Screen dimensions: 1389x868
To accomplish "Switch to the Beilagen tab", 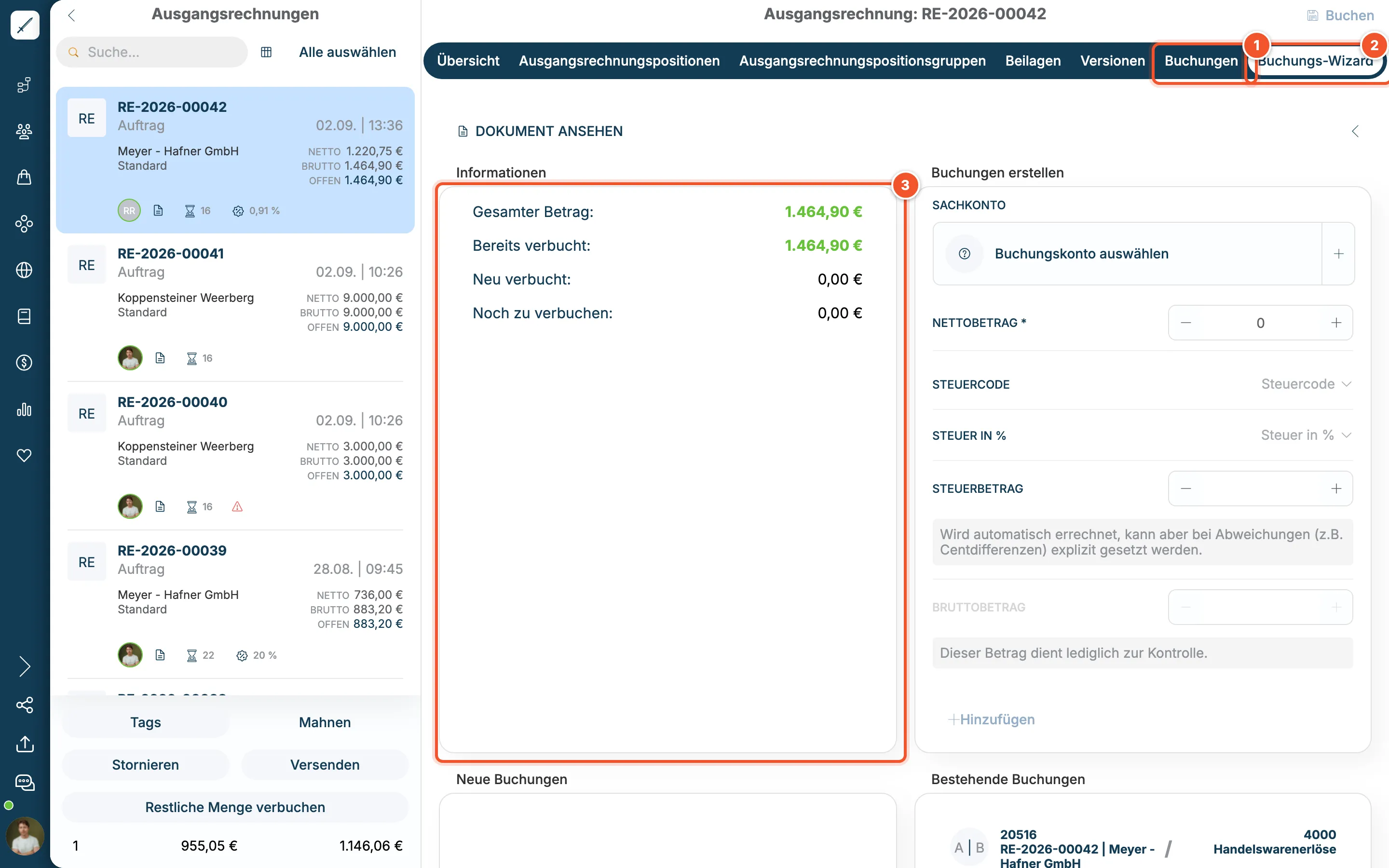I will click(x=1033, y=61).
